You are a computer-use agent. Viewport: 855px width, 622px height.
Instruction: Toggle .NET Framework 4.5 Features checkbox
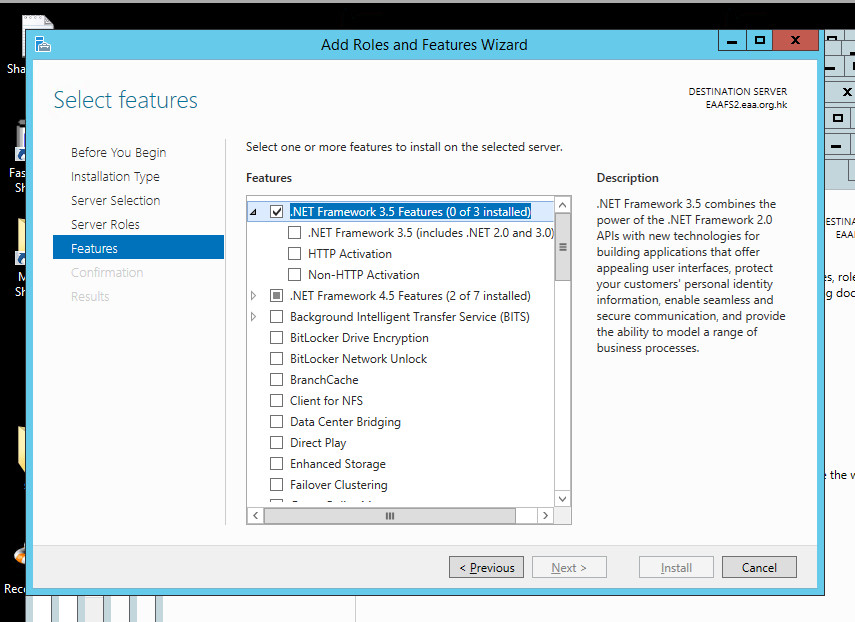click(276, 295)
